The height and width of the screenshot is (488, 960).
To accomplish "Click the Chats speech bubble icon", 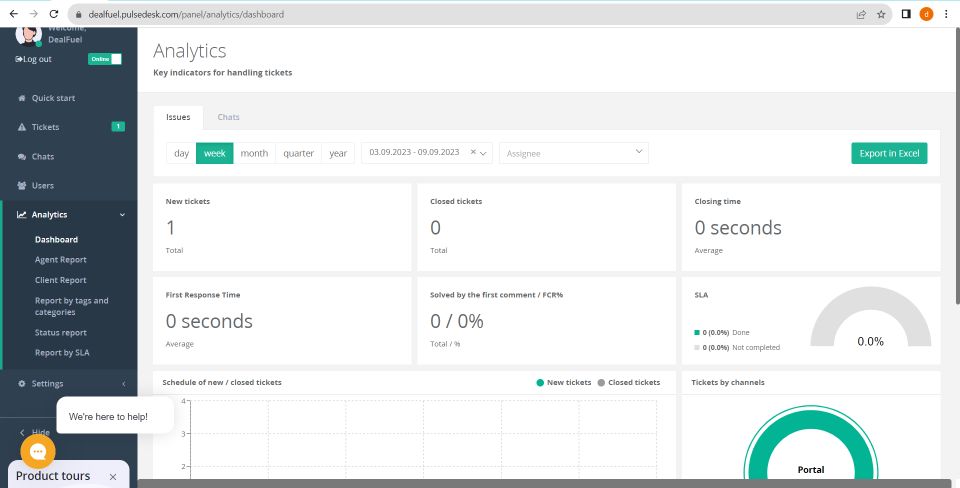I will coord(22,157).
